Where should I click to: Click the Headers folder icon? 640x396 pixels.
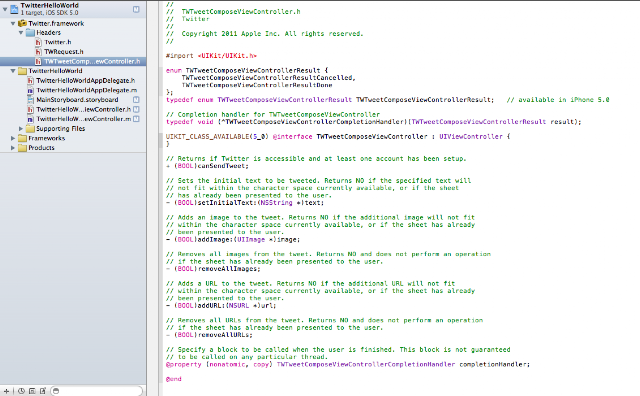tap(30, 33)
